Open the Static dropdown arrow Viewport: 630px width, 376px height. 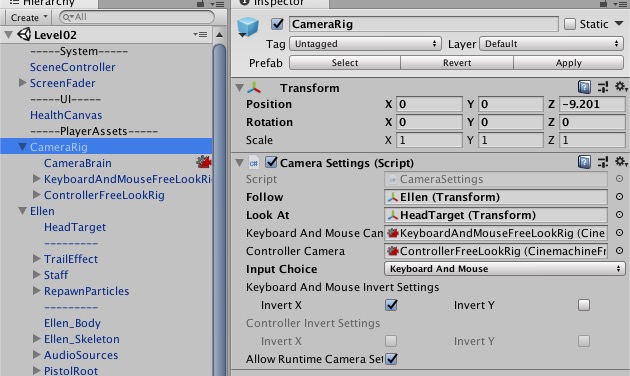[619, 24]
